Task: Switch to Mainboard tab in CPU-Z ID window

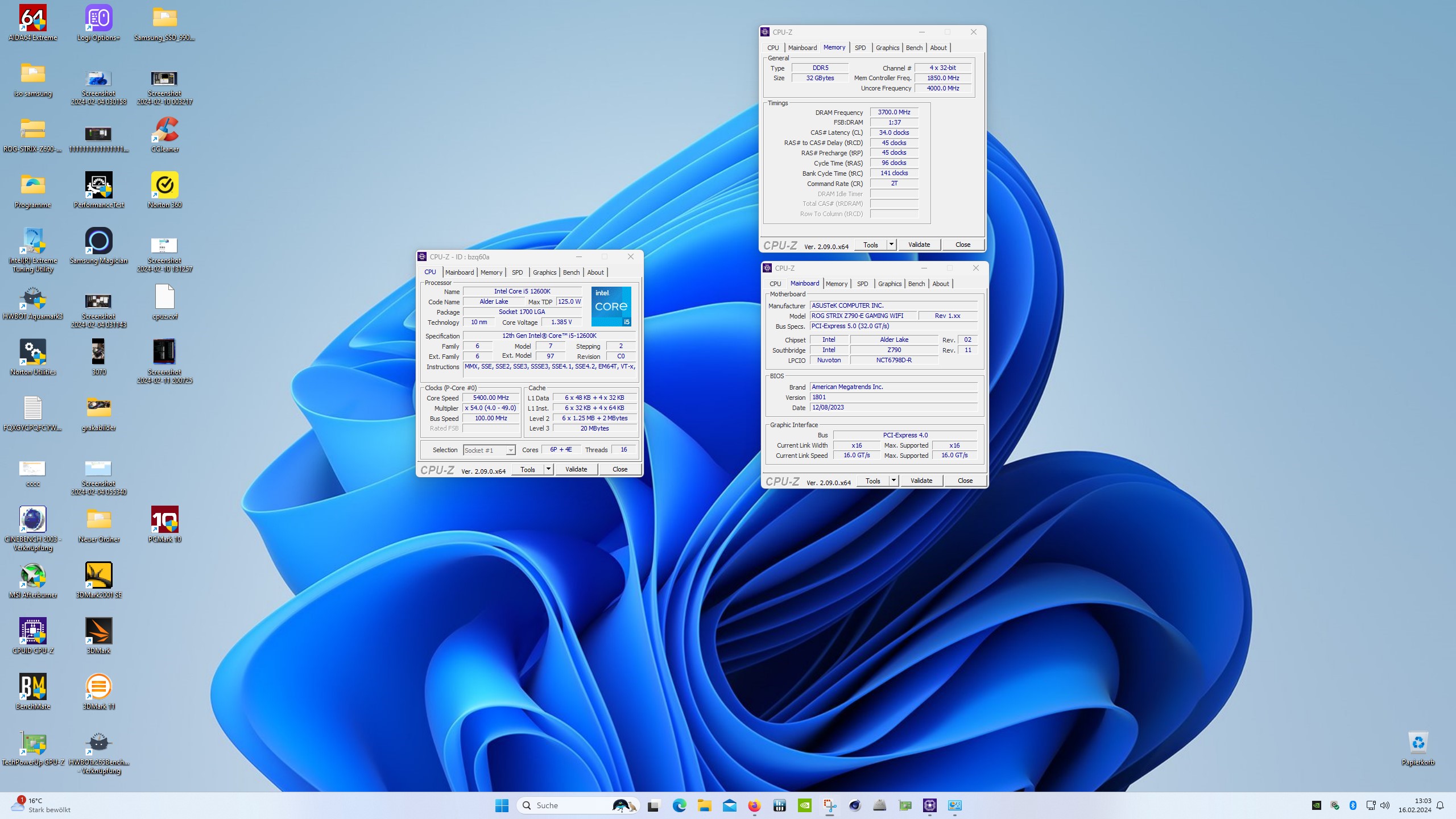Action: click(460, 272)
